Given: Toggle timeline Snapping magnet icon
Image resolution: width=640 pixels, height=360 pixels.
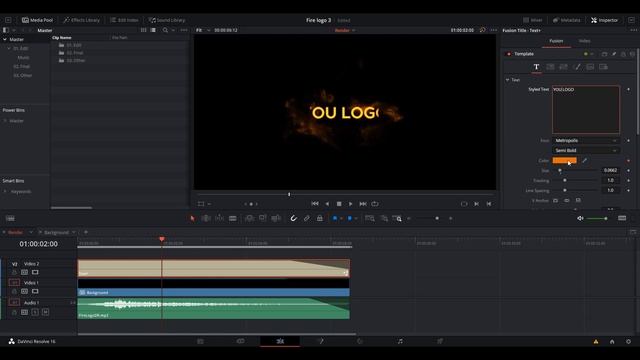Looking at the screenshot, I should tap(293, 218).
